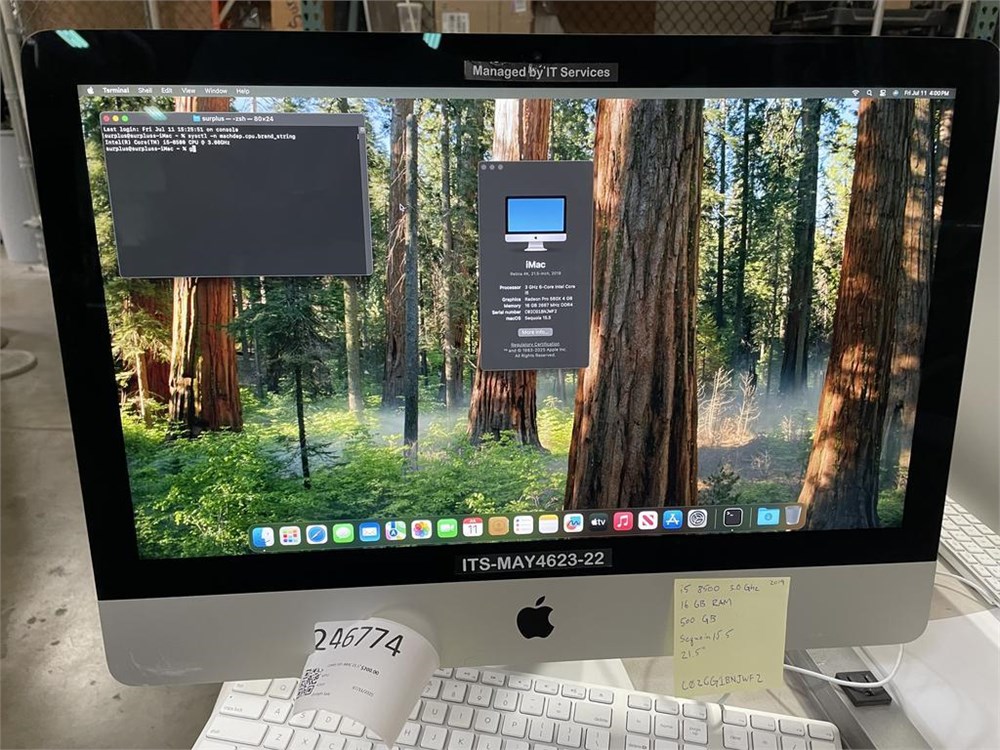Open the Messages app in Dock
Screen dimensions: 1000x750
pyautogui.click(x=343, y=533)
